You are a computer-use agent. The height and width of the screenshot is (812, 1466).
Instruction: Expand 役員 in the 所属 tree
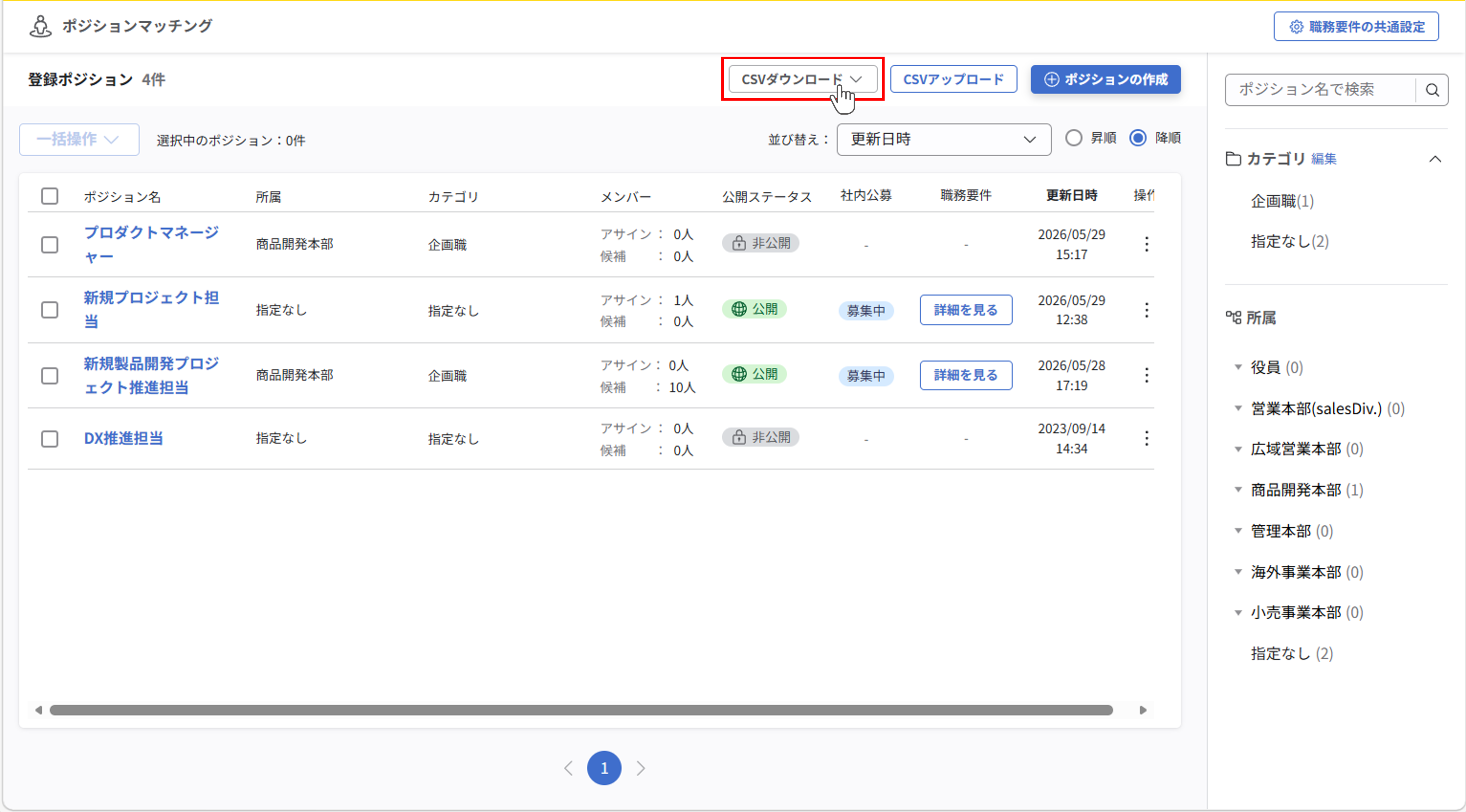pyautogui.click(x=1238, y=367)
